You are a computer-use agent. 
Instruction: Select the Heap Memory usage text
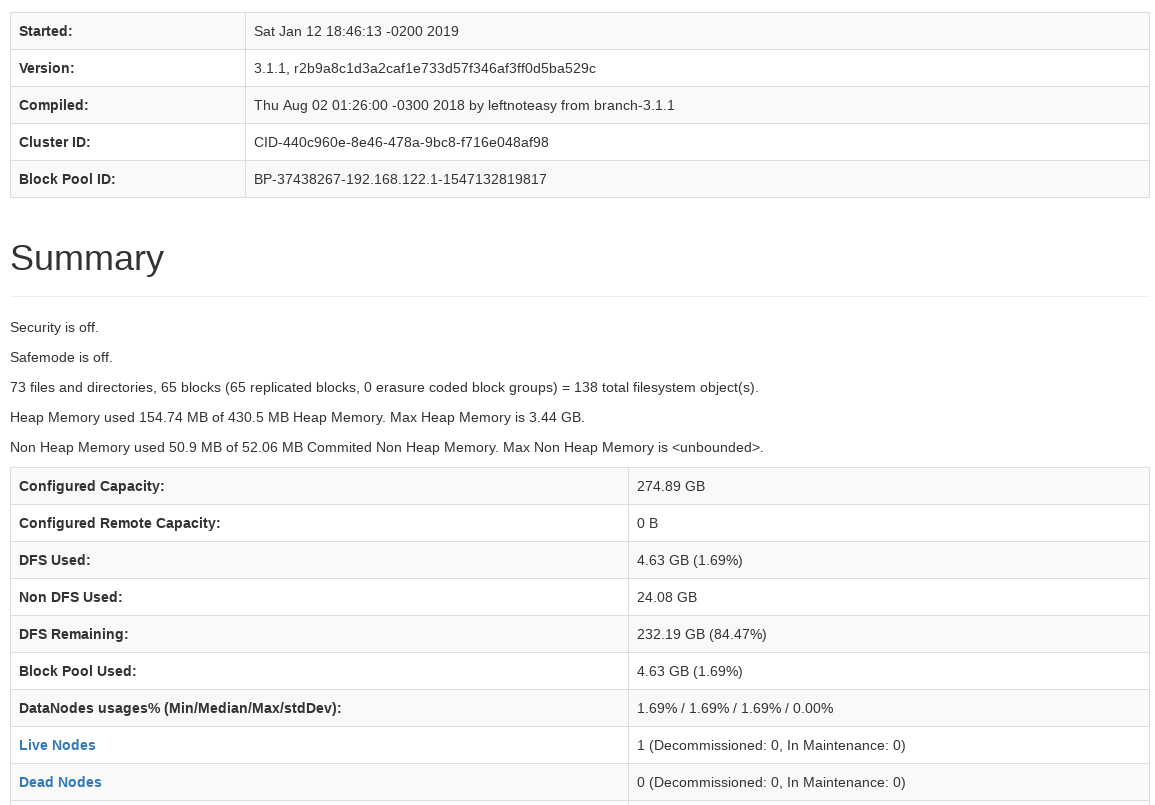[297, 417]
